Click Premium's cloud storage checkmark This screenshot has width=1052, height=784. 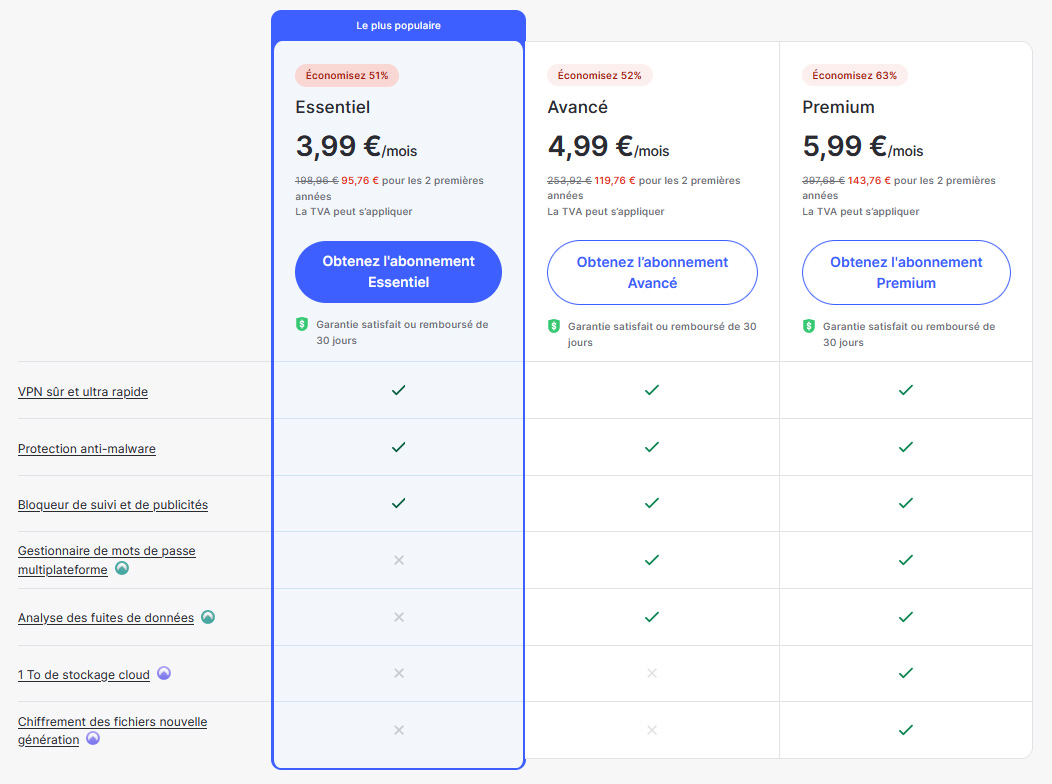(905, 674)
